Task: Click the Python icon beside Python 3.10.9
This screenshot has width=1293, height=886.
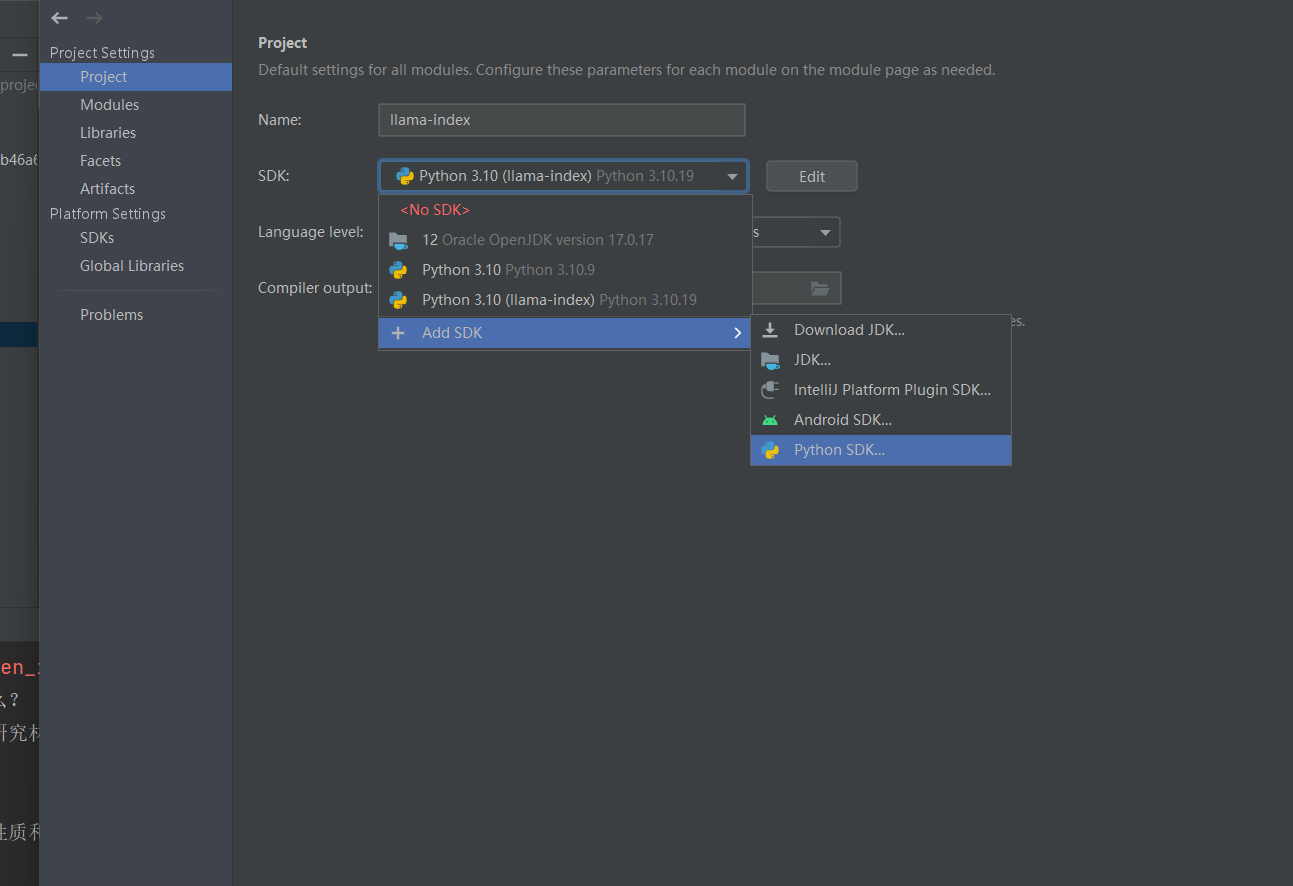Action: click(x=398, y=270)
